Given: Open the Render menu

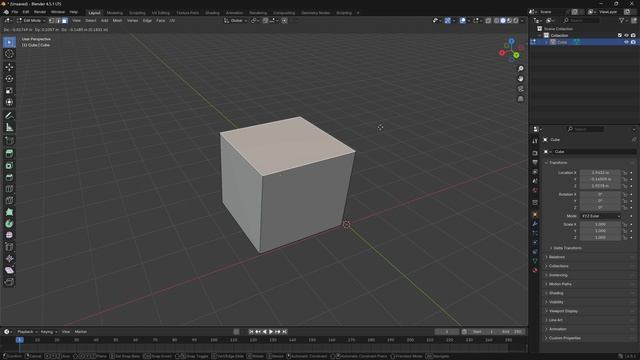Looking at the screenshot, I should 40,12.
